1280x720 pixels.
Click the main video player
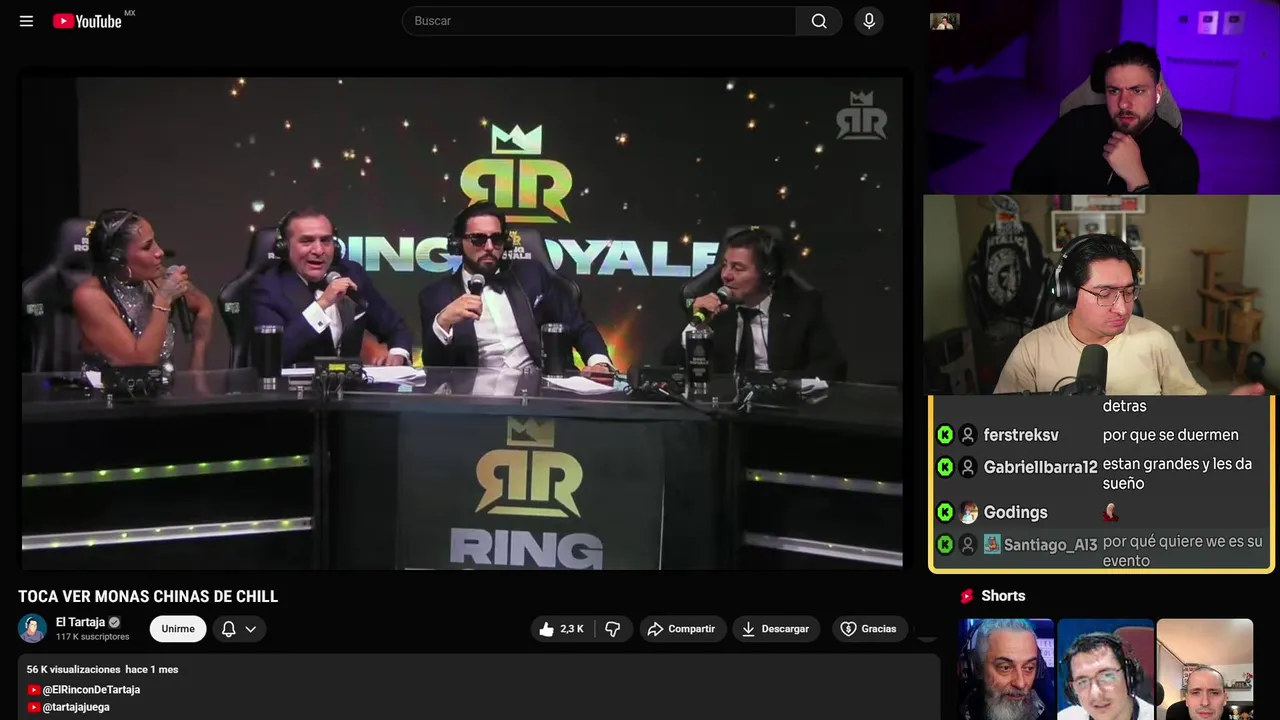click(x=462, y=322)
